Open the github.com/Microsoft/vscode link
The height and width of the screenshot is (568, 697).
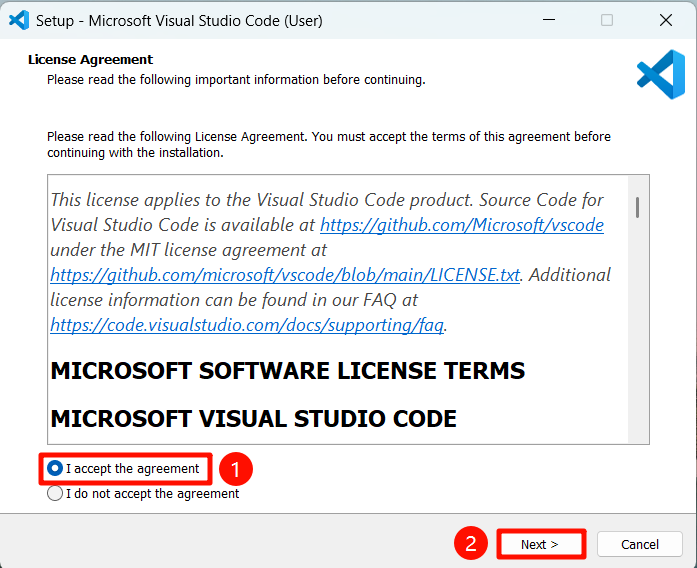(461, 225)
